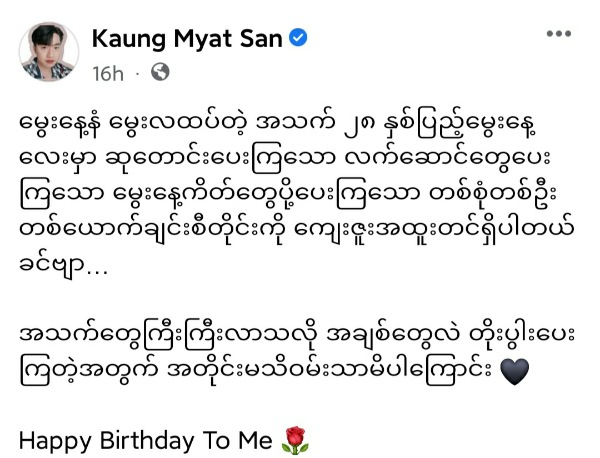Click the trailing ခင်ဗျာ... text
Screen dimensions: 600x458
(x=64, y=265)
